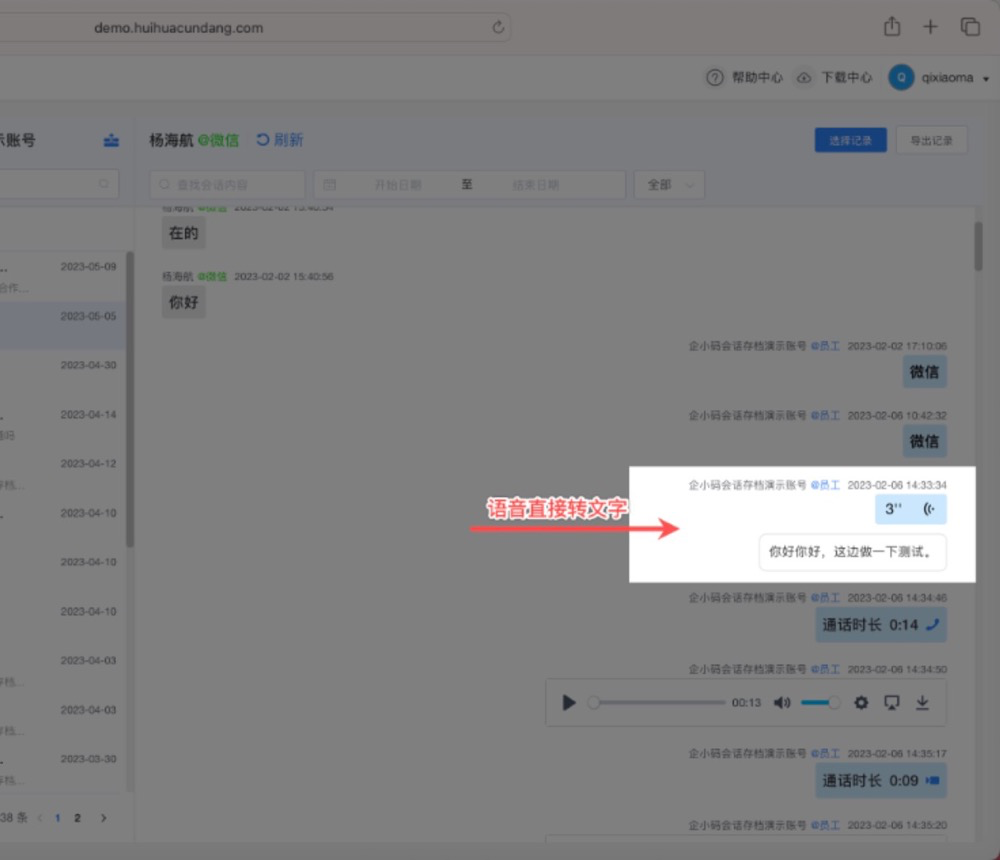Open a new browser tab with plus icon
Screen dimensions: 1000x860
coord(930,27)
